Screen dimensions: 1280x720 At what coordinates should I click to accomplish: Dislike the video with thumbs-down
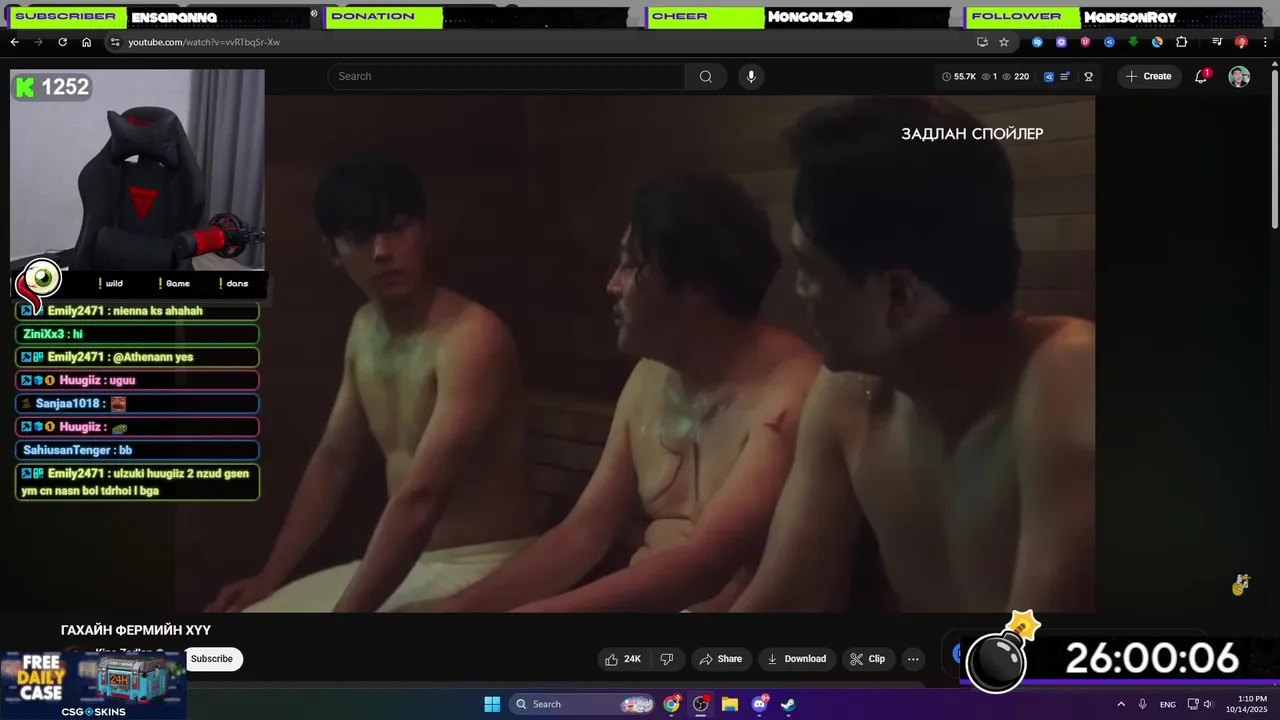pos(667,659)
